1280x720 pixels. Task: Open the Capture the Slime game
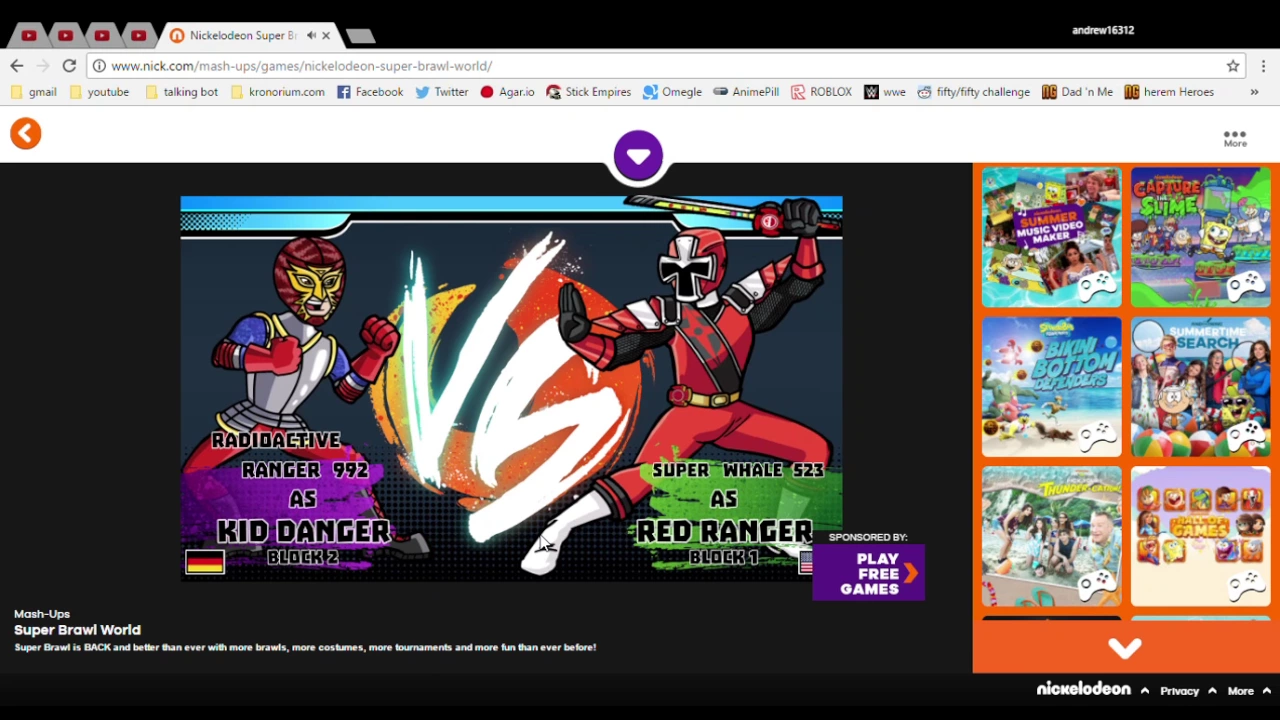[1200, 237]
